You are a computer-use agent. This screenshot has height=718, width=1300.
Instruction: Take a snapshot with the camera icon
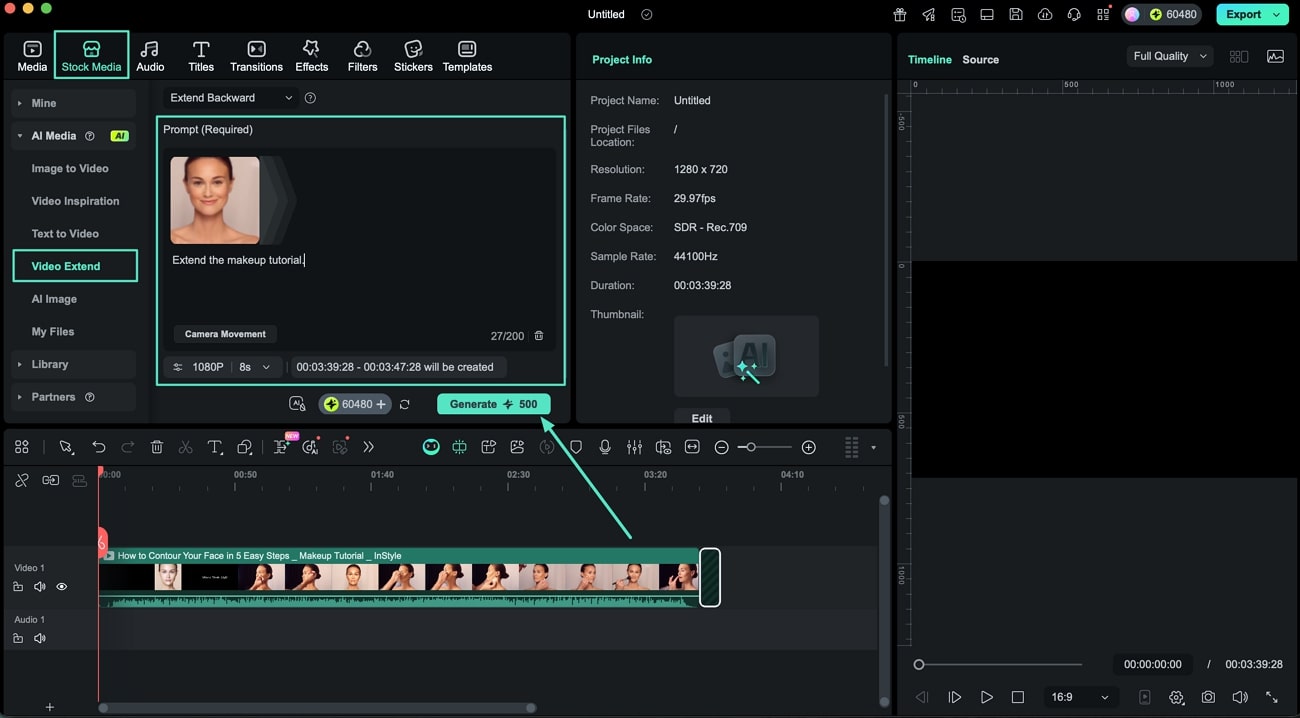coord(1208,697)
